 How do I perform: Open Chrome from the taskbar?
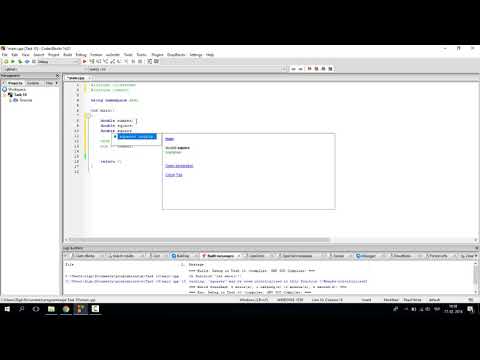pyautogui.click(x=66, y=309)
